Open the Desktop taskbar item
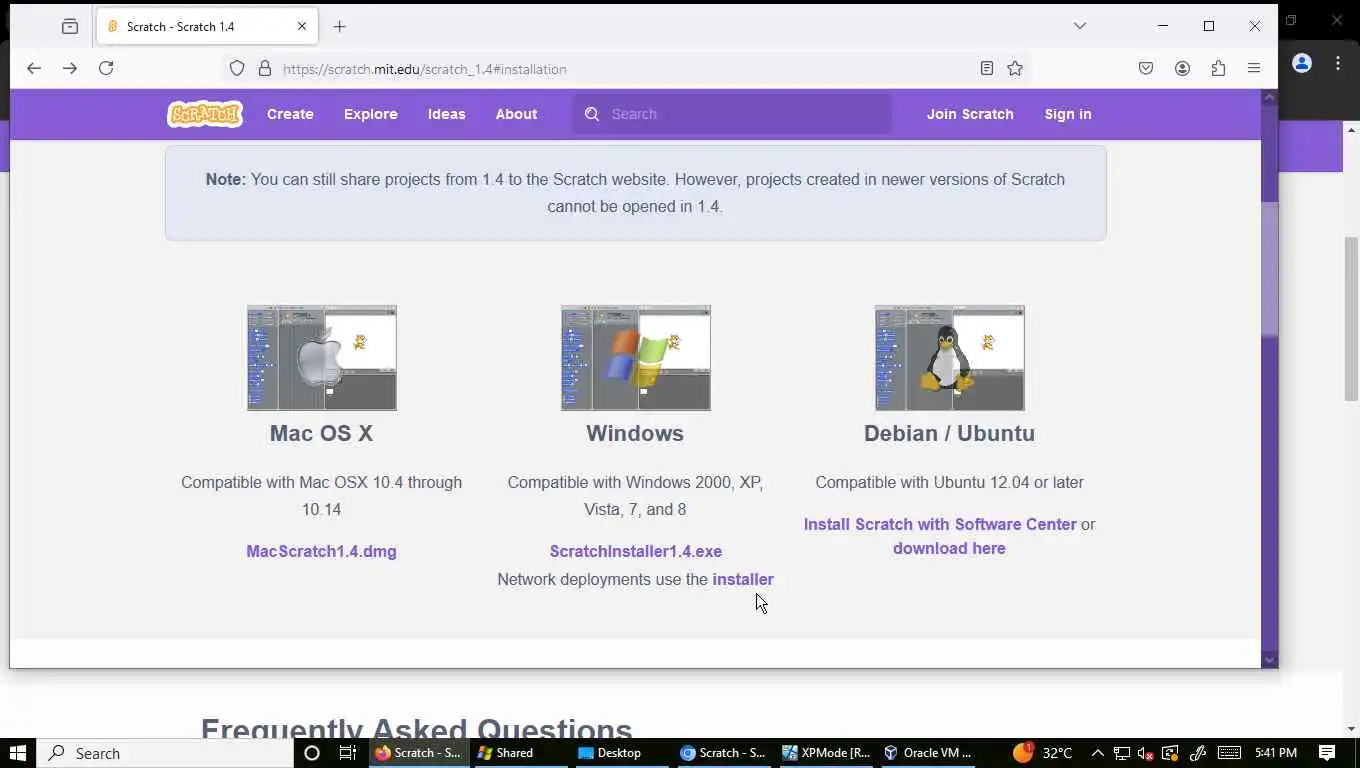1360x768 pixels. (x=620, y=753)
